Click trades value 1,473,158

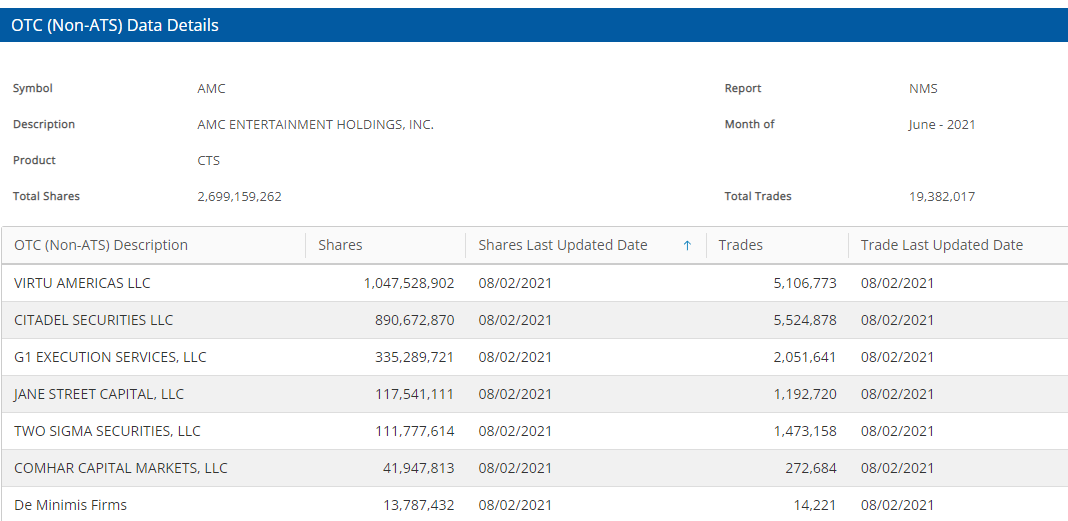click(805, 431)
